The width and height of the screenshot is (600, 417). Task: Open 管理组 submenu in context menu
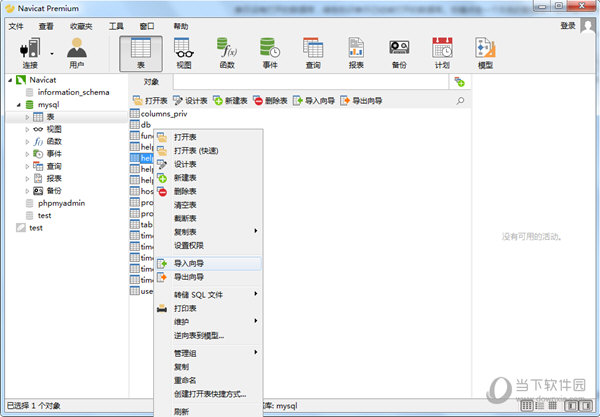coord(209,353)
